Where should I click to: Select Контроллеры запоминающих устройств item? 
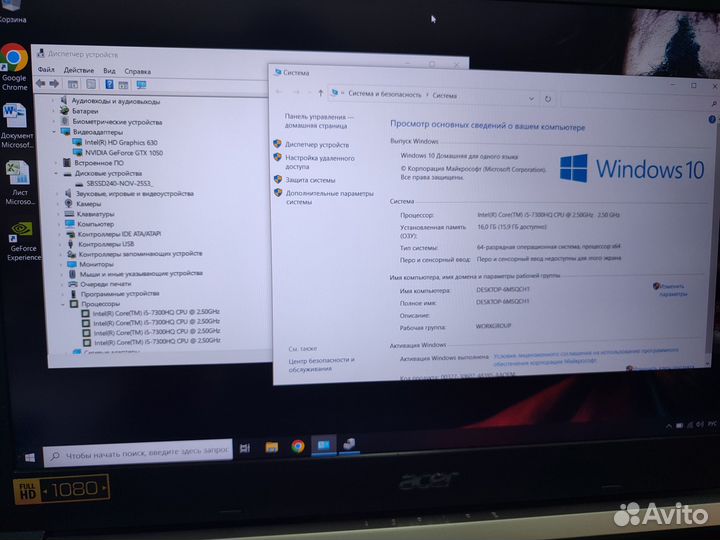(x=141, y=254)
